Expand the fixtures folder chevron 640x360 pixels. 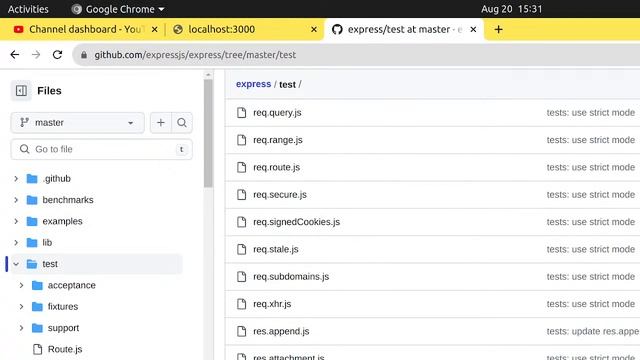[x=21, y=307]
